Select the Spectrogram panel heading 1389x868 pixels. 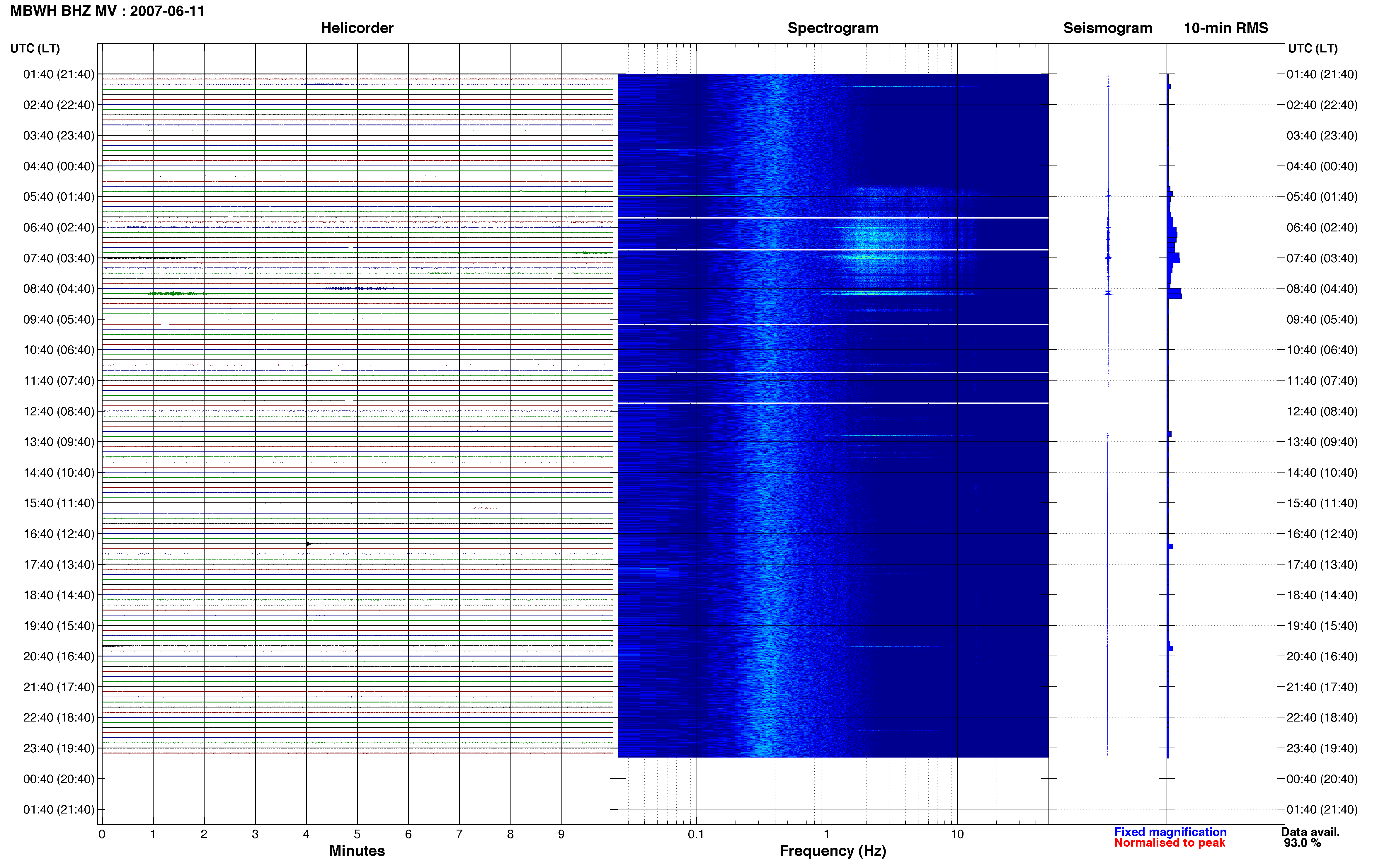pyautogui.click(x=833, y=28)
